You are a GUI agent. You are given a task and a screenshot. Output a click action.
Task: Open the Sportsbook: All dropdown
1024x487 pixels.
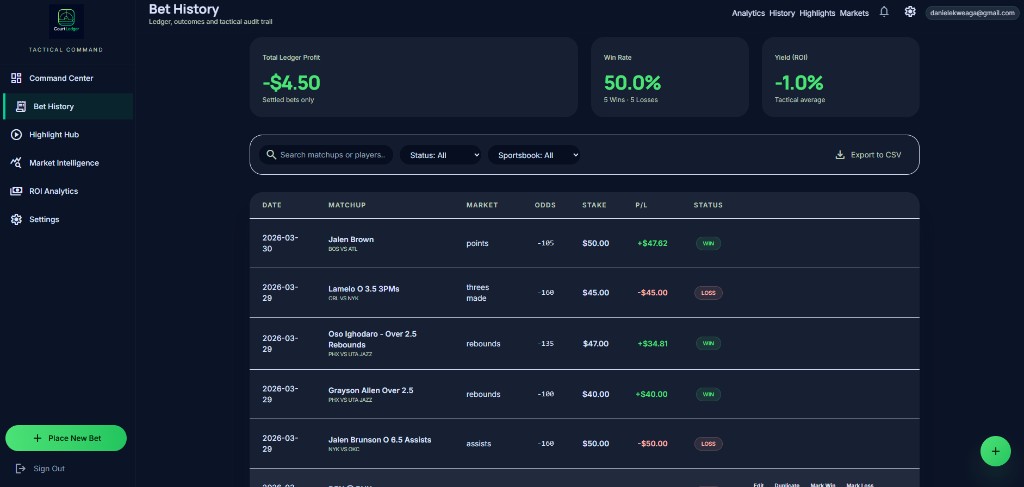[x=534, y=155]
